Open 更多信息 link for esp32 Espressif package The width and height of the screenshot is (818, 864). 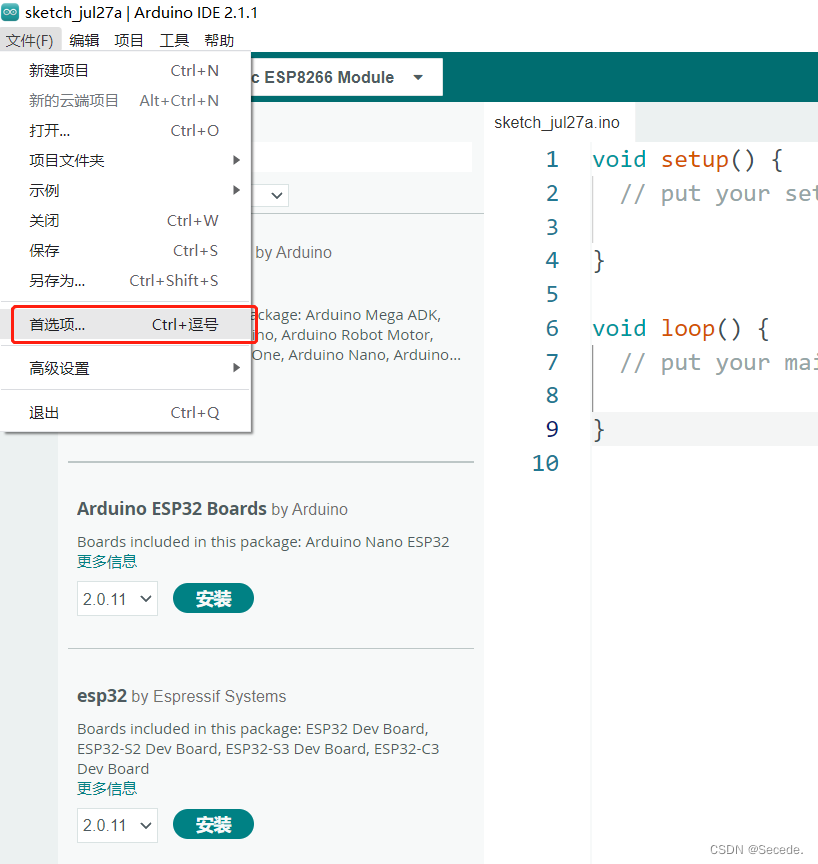click(107, 789)
